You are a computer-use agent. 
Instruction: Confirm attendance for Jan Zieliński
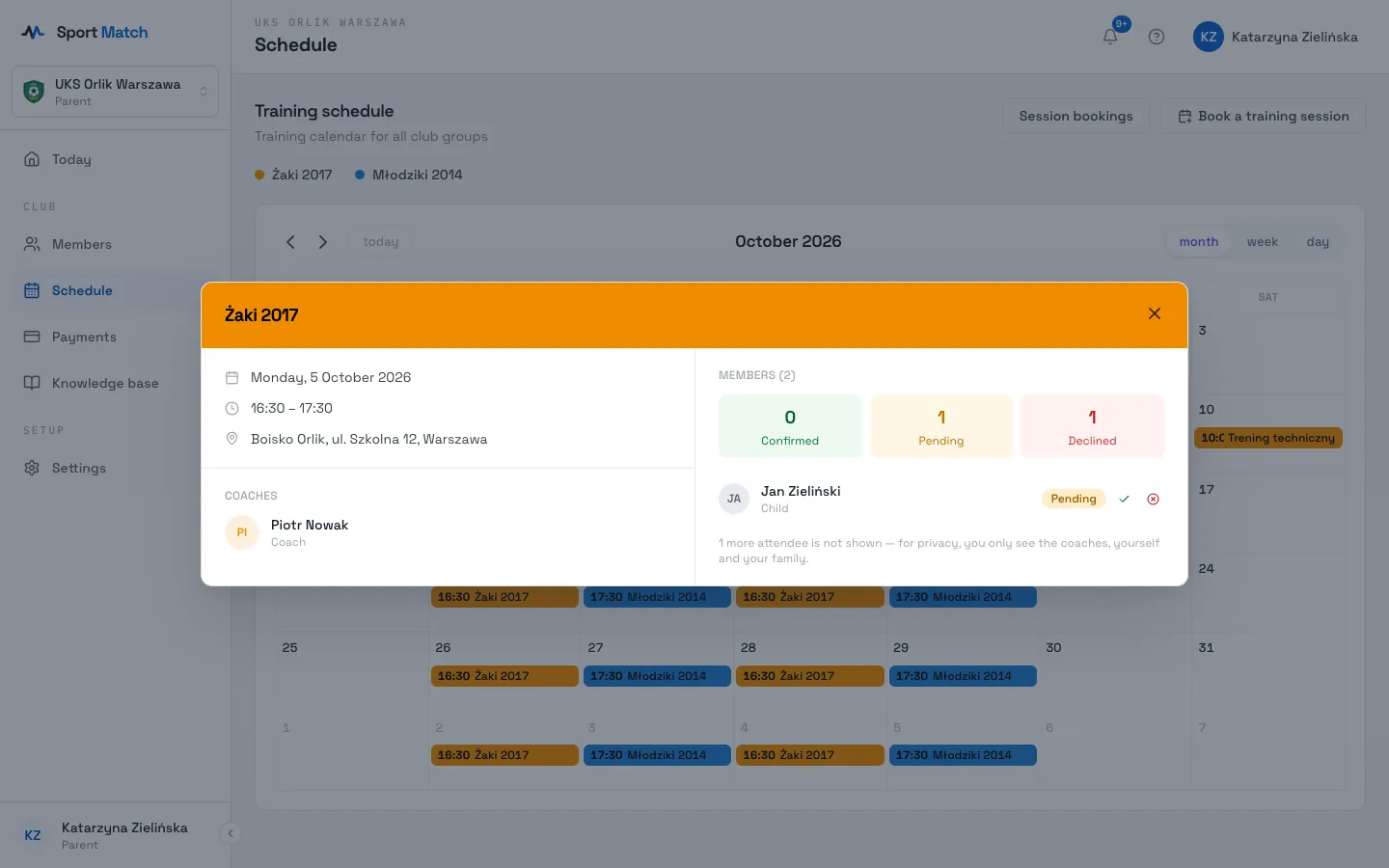pyautogui.click(x=1124, y=499)
